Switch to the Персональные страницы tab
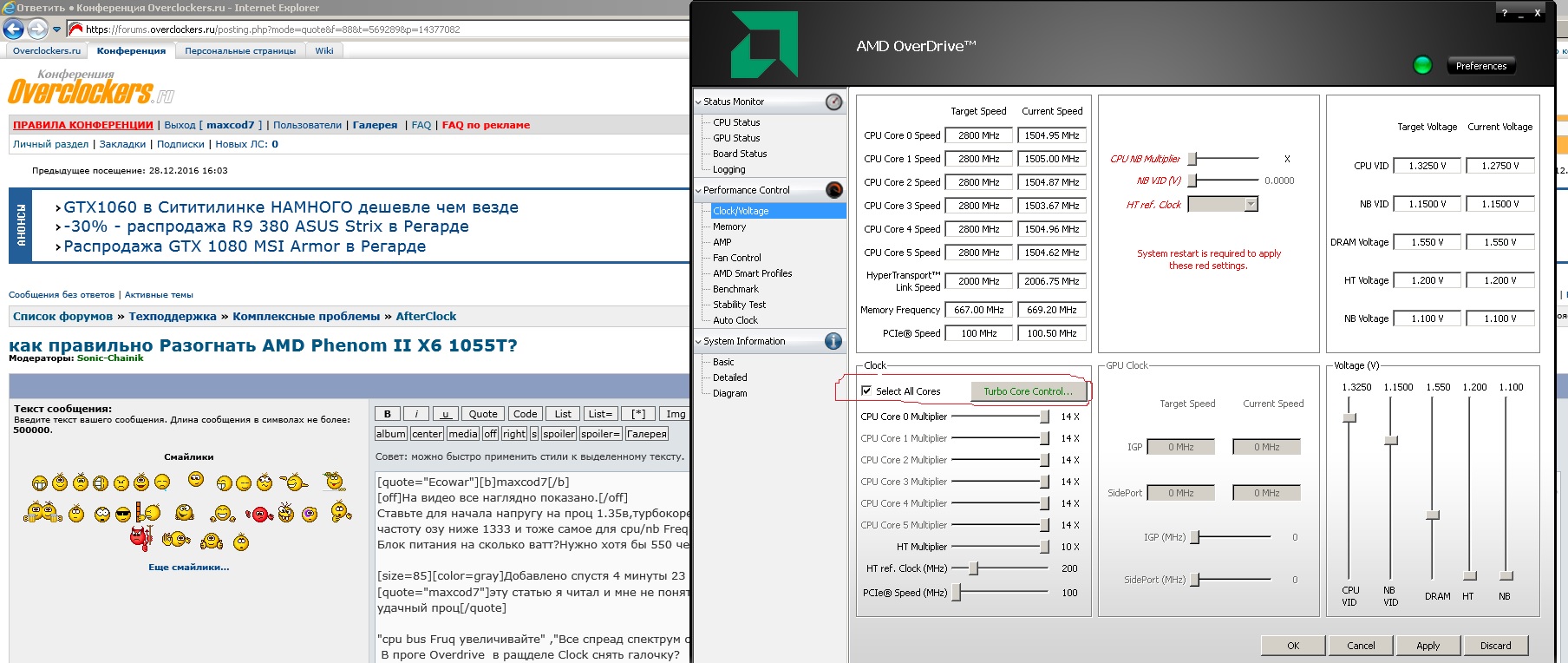 [240, 50]
